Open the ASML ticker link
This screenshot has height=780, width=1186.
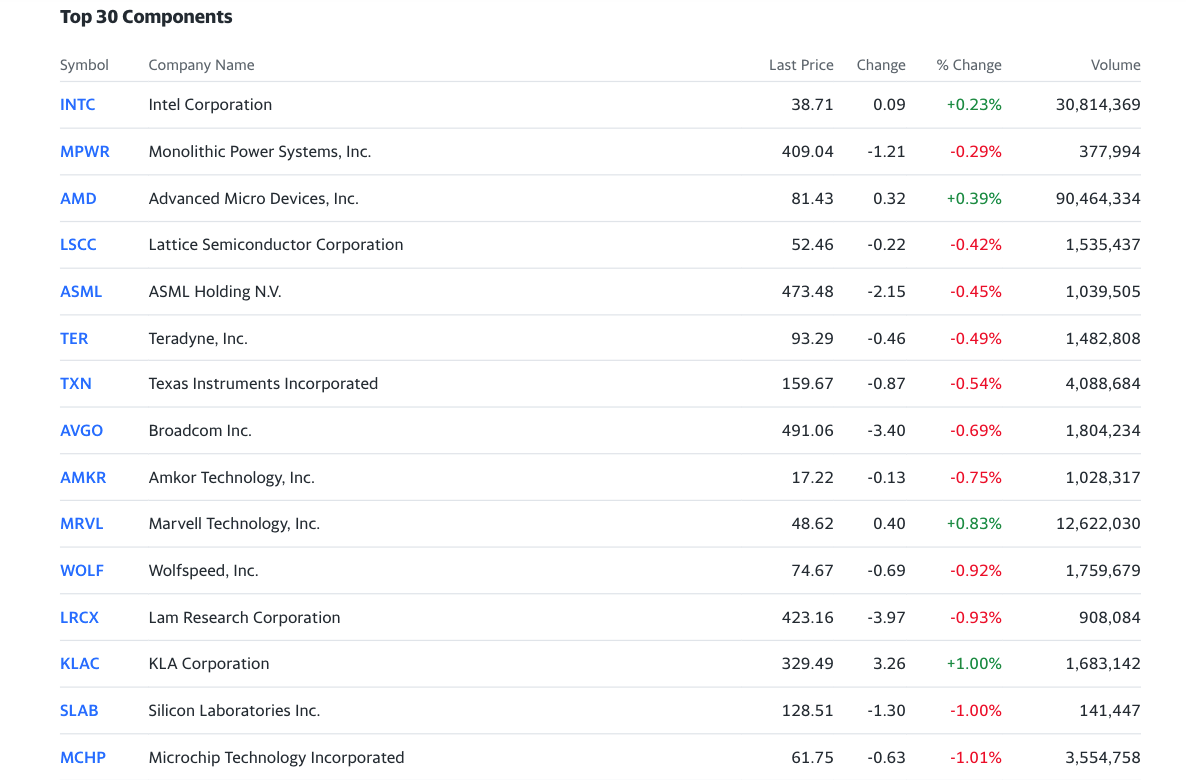click(x=81, y=291)
